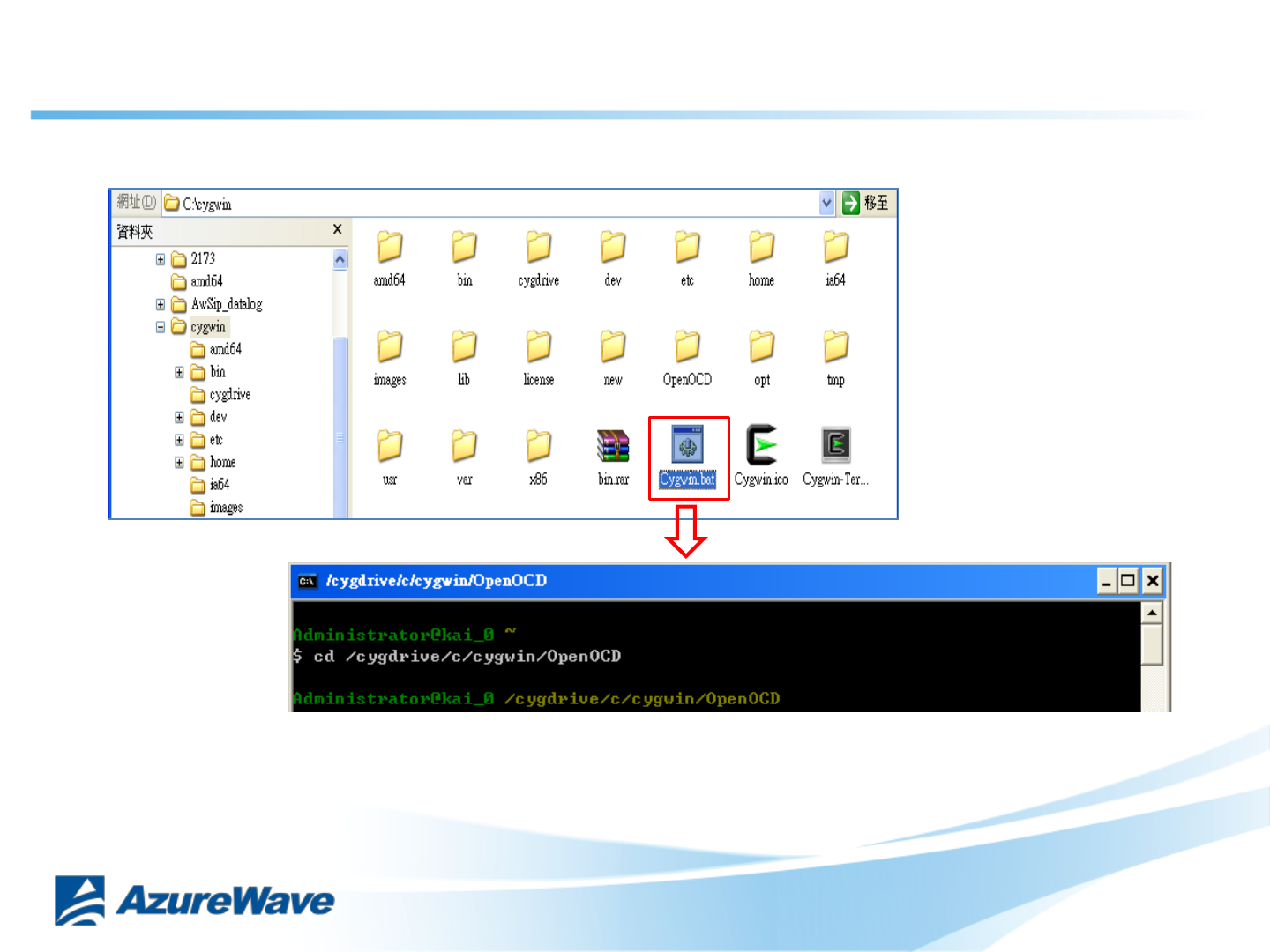The width and height of the screenshot is (1270, 952).
Task: Open the usr folder icon
Action: (x=390, y=447)
